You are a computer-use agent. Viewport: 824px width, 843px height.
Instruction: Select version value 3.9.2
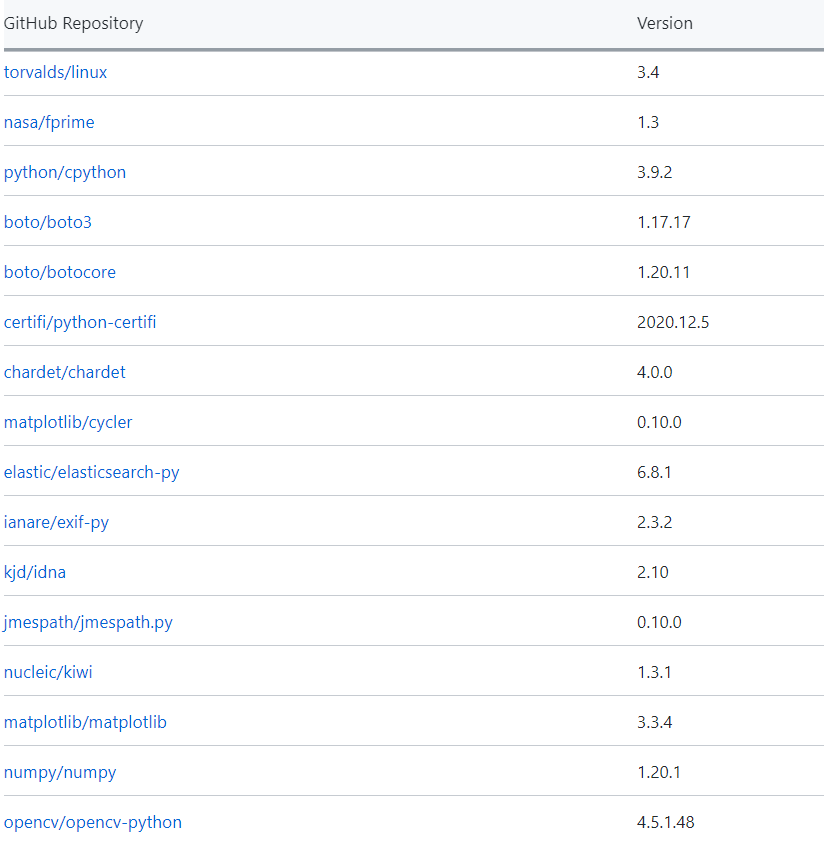pyautogui.click(x=655, y=172)
